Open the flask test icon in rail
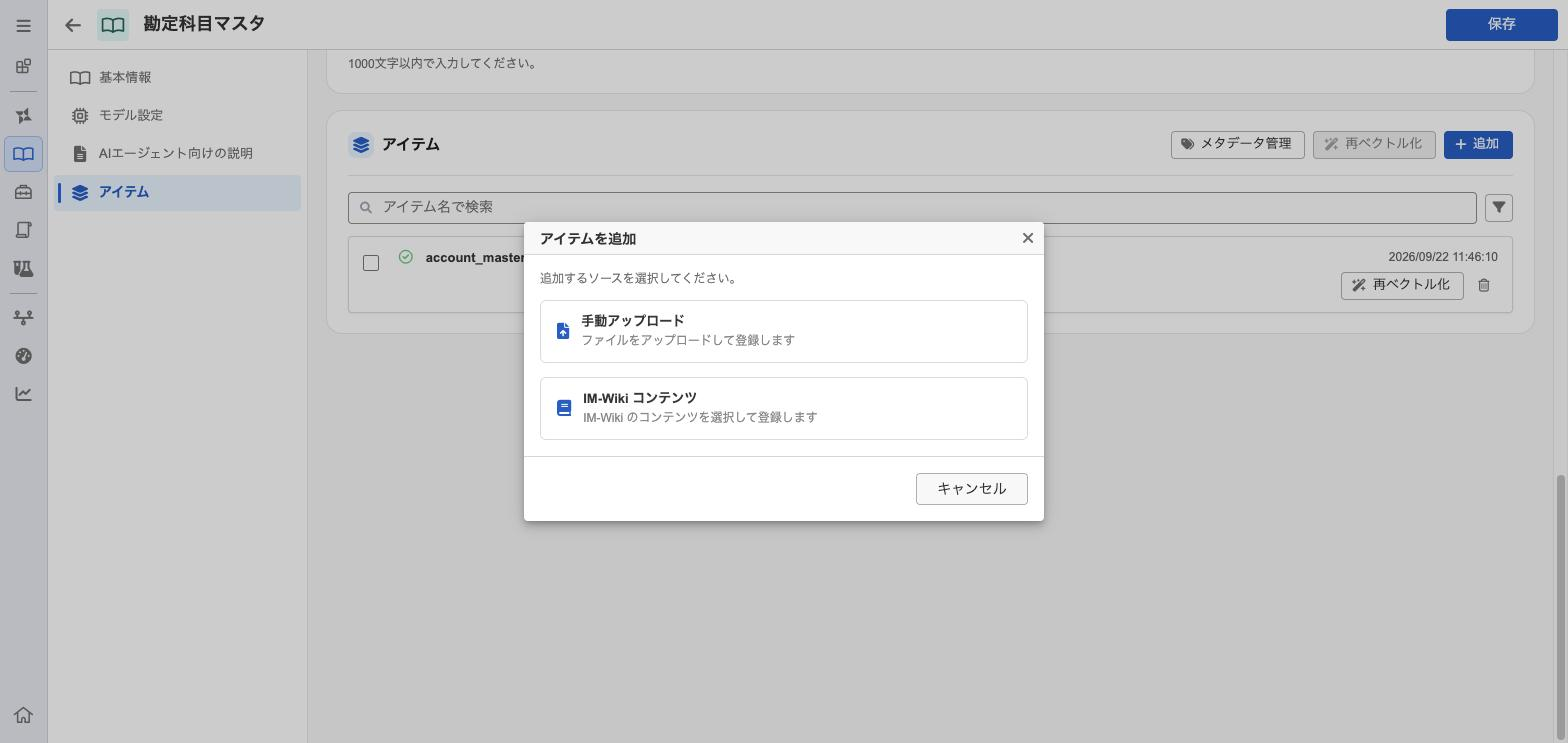 [23, 268]
